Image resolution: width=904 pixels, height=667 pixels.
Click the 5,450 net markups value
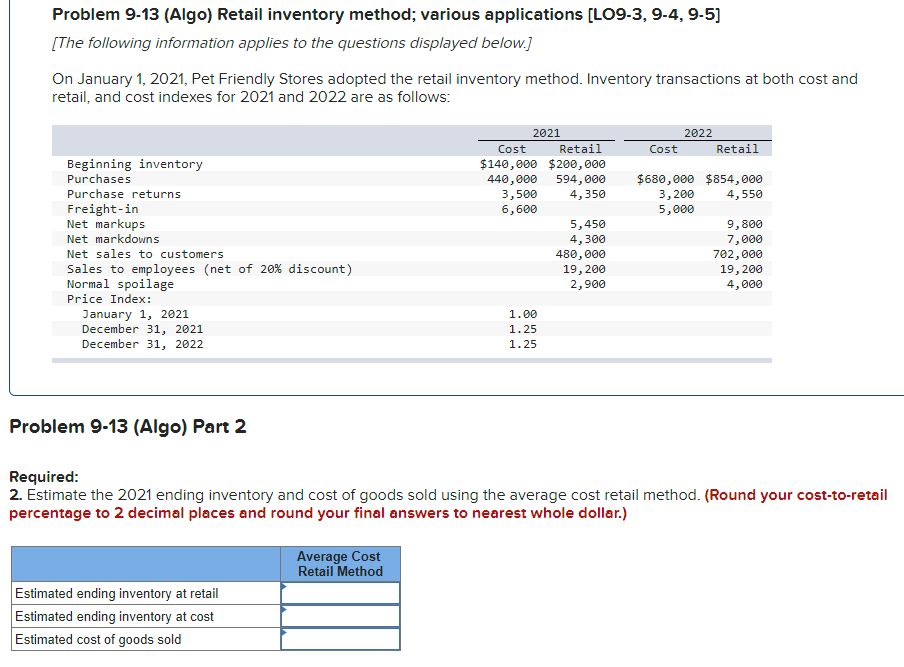point(587,224)
